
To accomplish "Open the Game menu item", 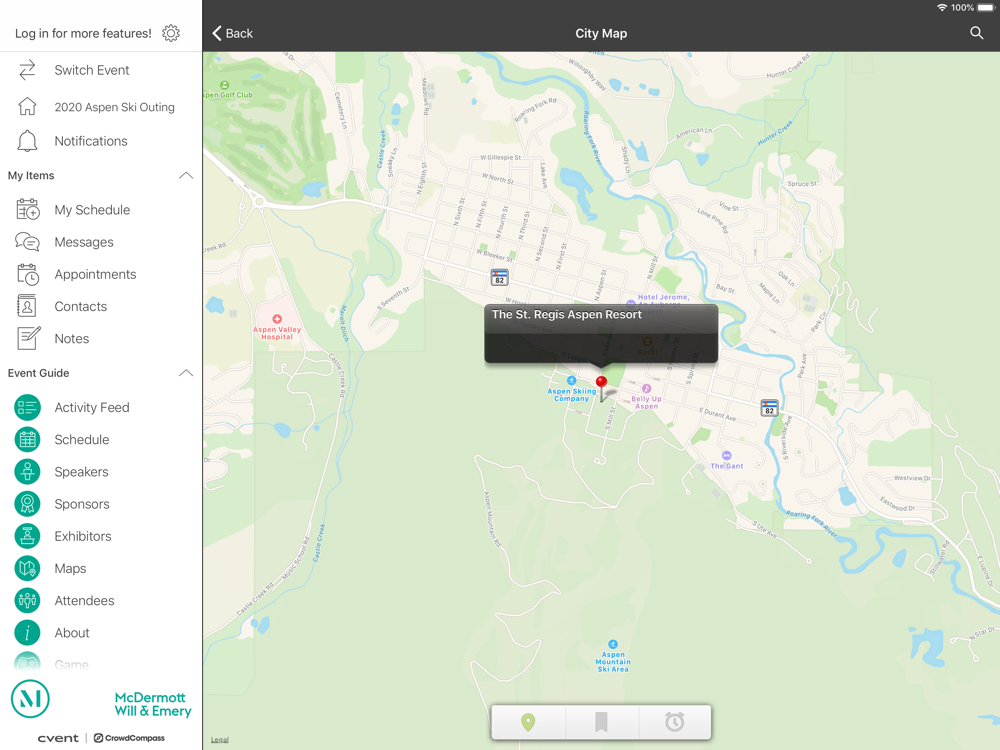I will 101,664.
